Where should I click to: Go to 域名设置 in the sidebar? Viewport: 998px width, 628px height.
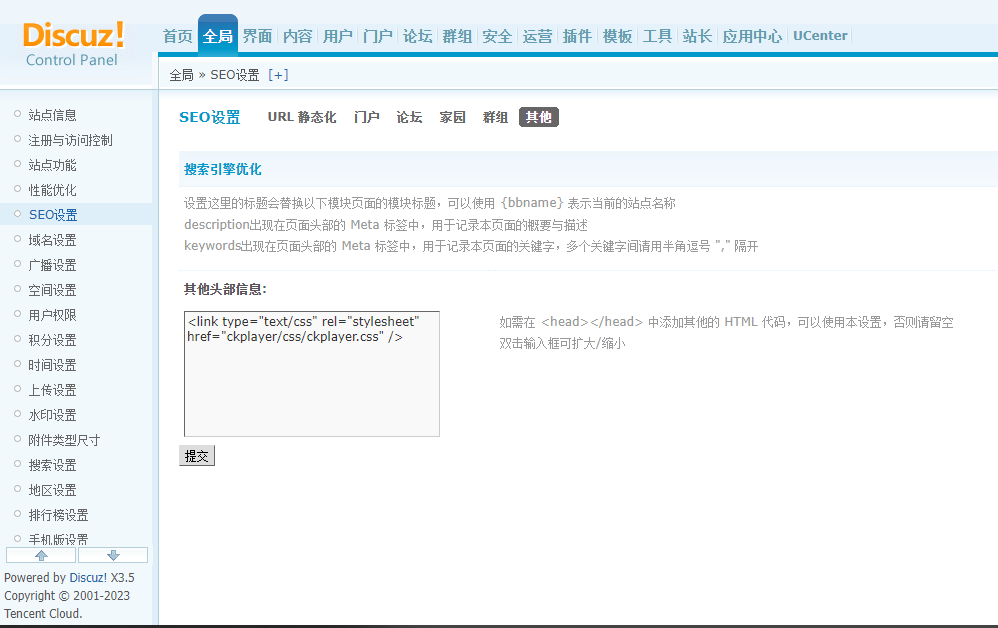[x=52, y=240]
